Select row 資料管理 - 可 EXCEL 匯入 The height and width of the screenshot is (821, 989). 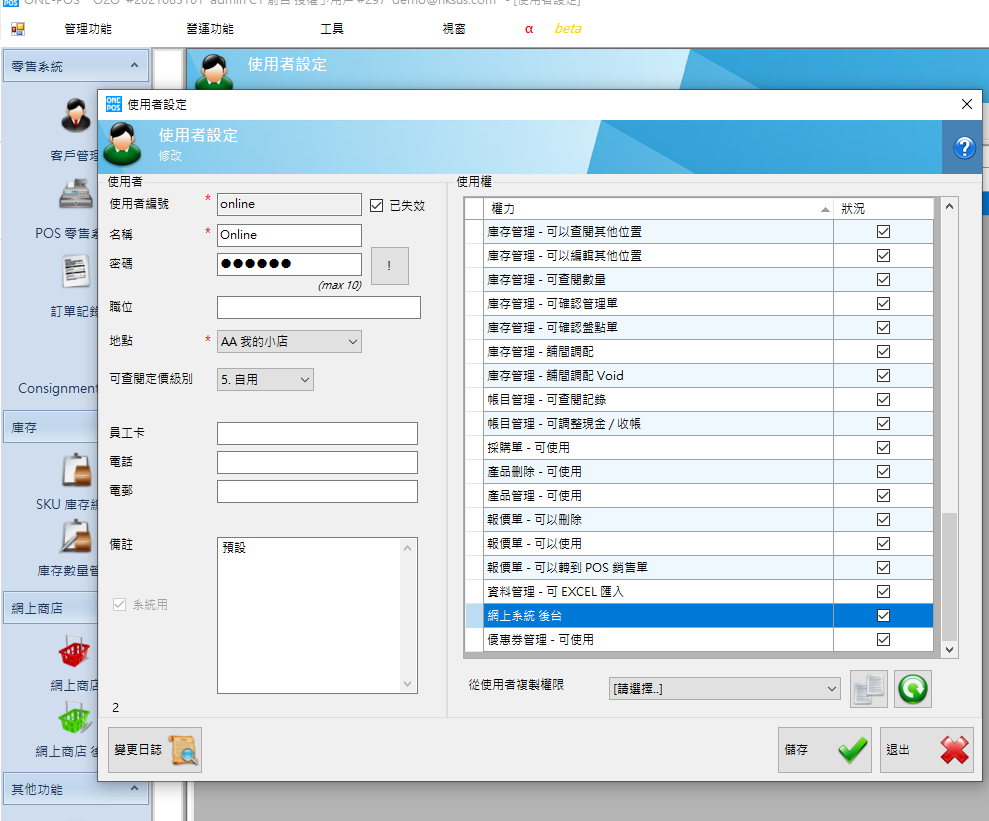pos(699,591)
